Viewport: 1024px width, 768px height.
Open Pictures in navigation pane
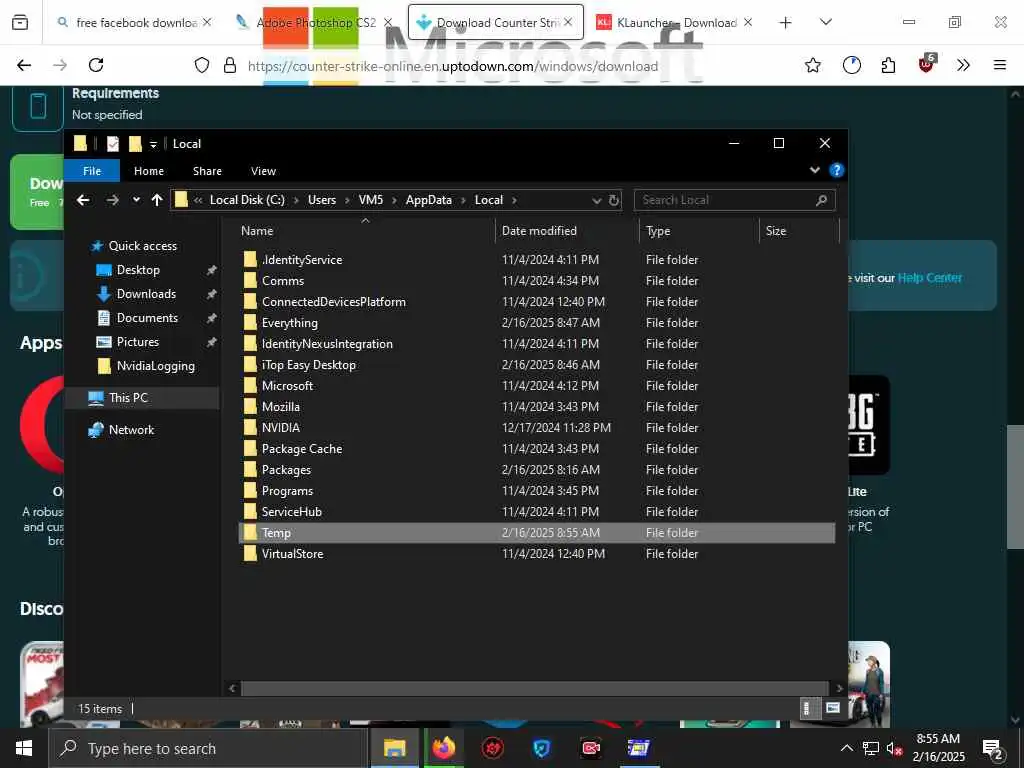point(137,342)
